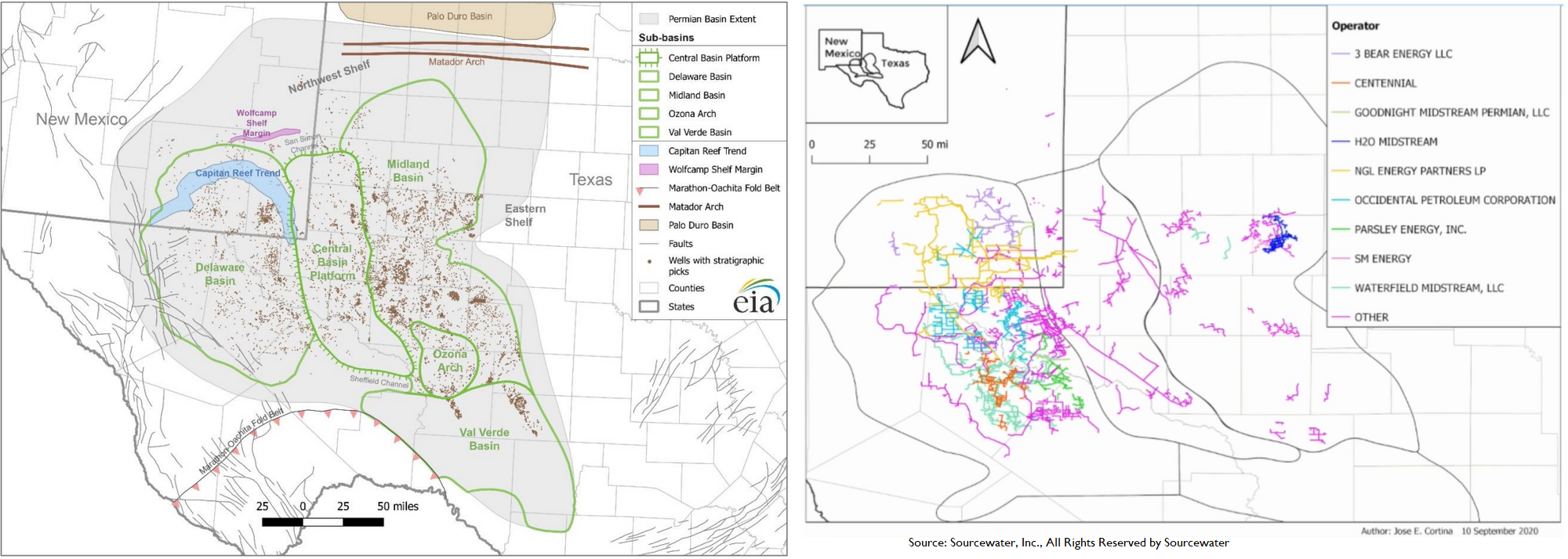Click the Marathon-Oachita Fold Belt legend symbol
1568x559 pixels.
click(648, 189)
